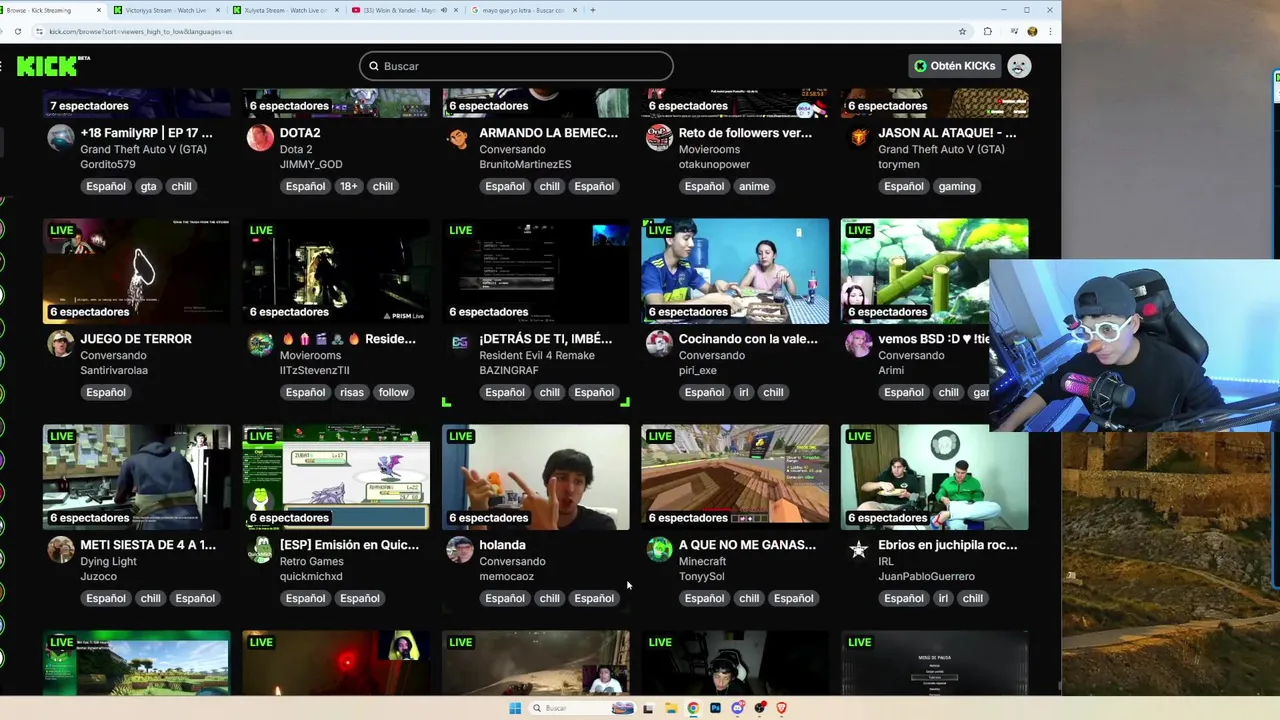Focus the Buscar search field on Kick
Image resolution: width=1280 pixels, height=720 pixels.
point(516,66)
